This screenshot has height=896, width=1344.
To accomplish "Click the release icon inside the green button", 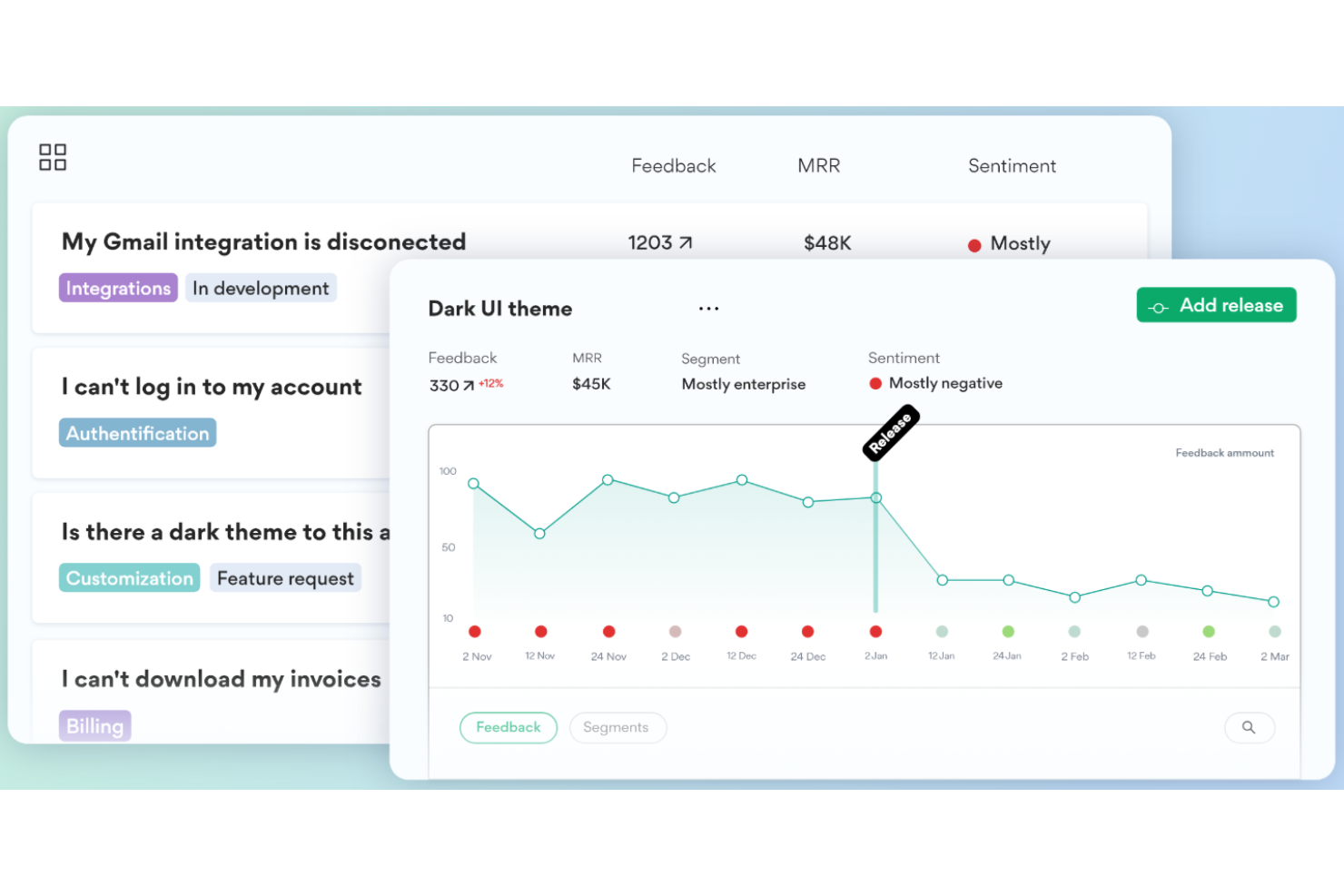I will pyautogui.click(x=1158, y=306).
